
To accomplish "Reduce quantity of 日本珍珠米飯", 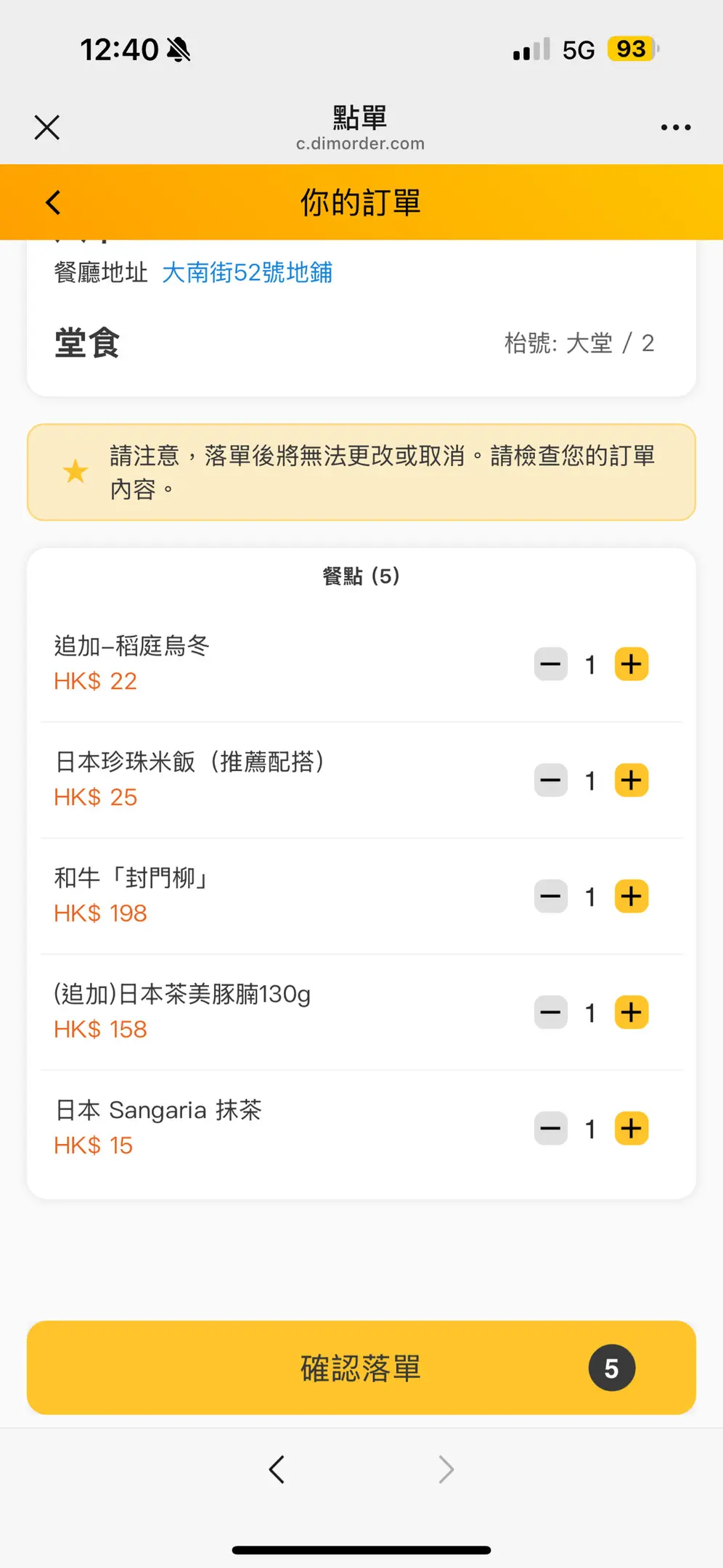I will [x=551, y=780].
